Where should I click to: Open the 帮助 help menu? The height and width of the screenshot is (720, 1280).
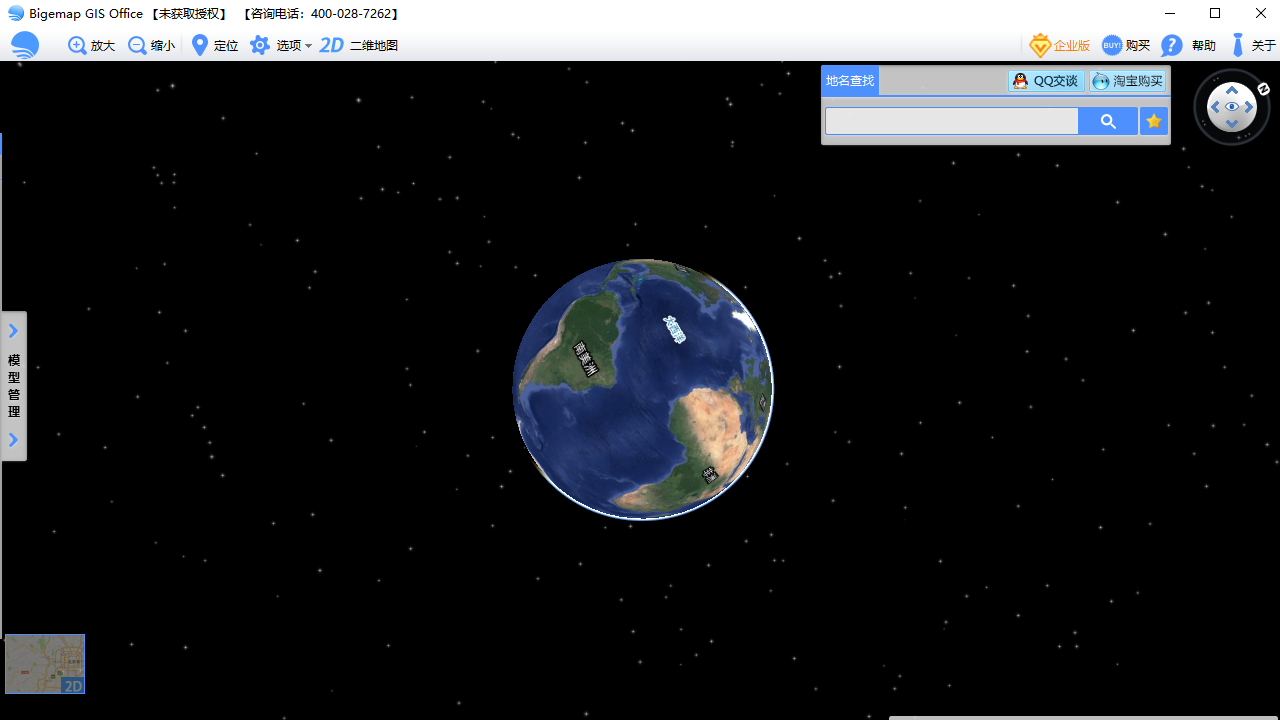coord(1190,45)
